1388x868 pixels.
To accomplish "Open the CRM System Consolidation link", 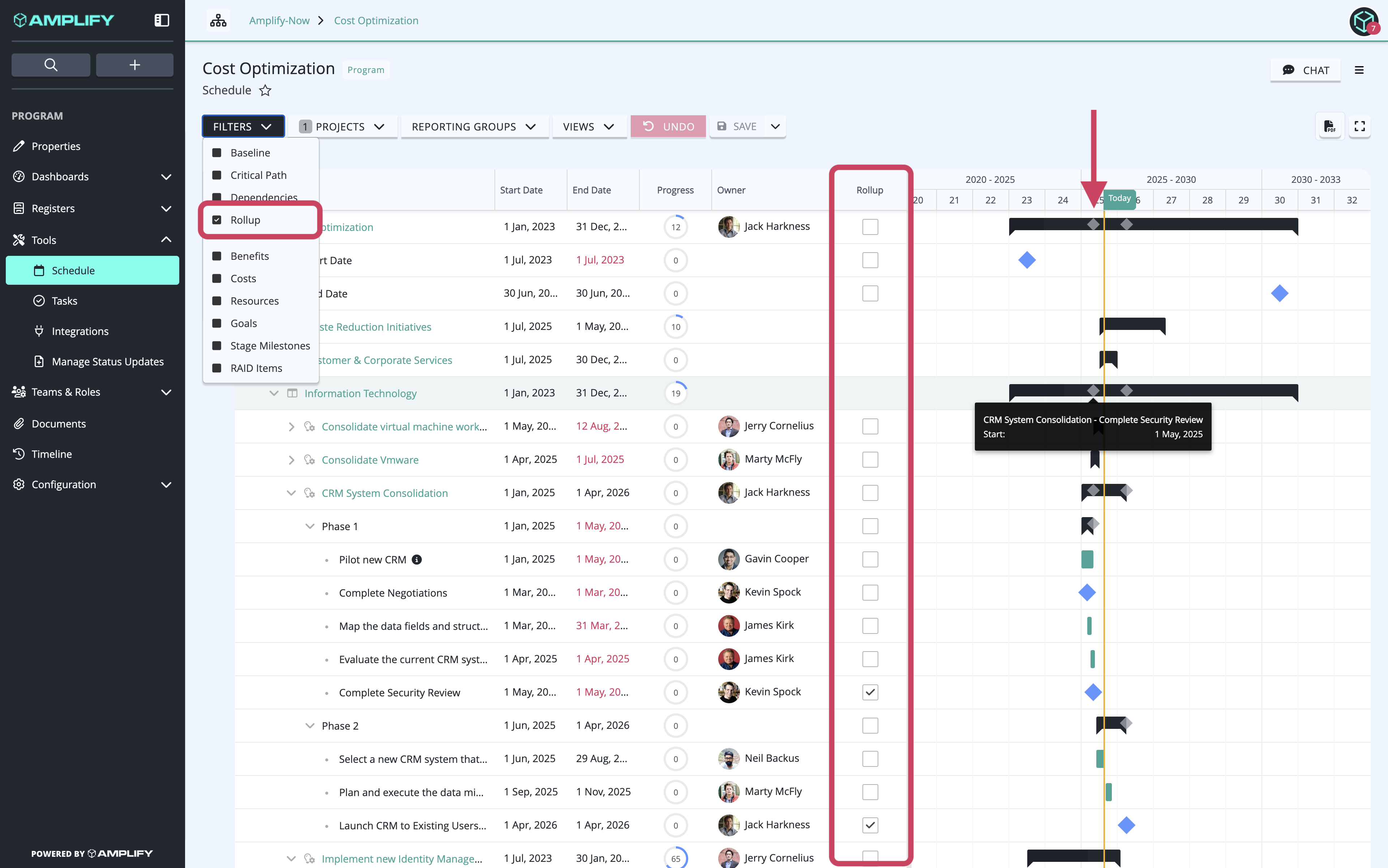I will click(x=385, y=493).
